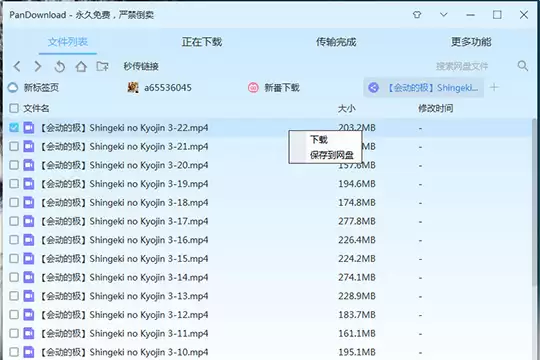Click the search magnifier icon
540x360 pixels.
tap(523, 66)
